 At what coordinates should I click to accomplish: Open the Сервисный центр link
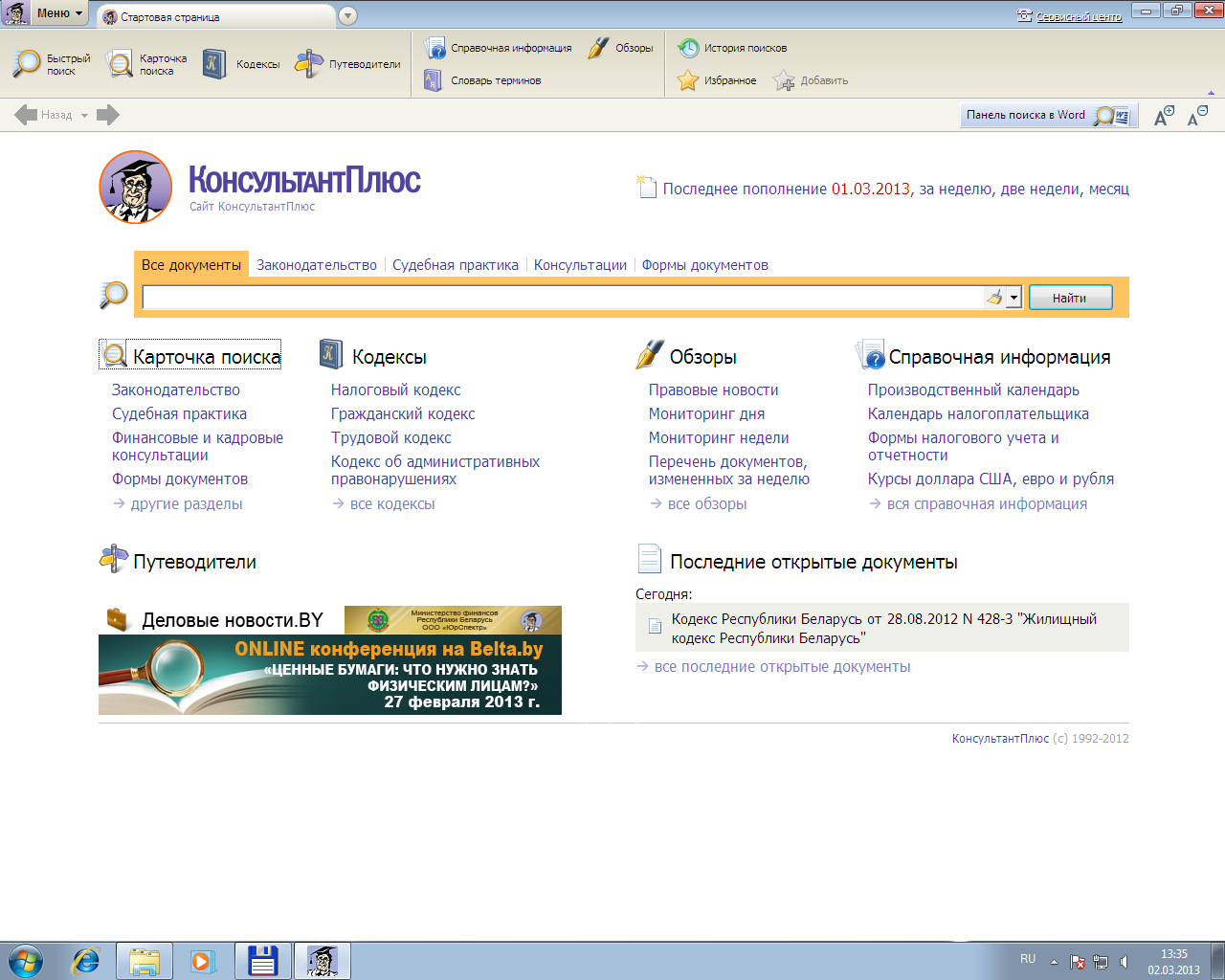1079,16
